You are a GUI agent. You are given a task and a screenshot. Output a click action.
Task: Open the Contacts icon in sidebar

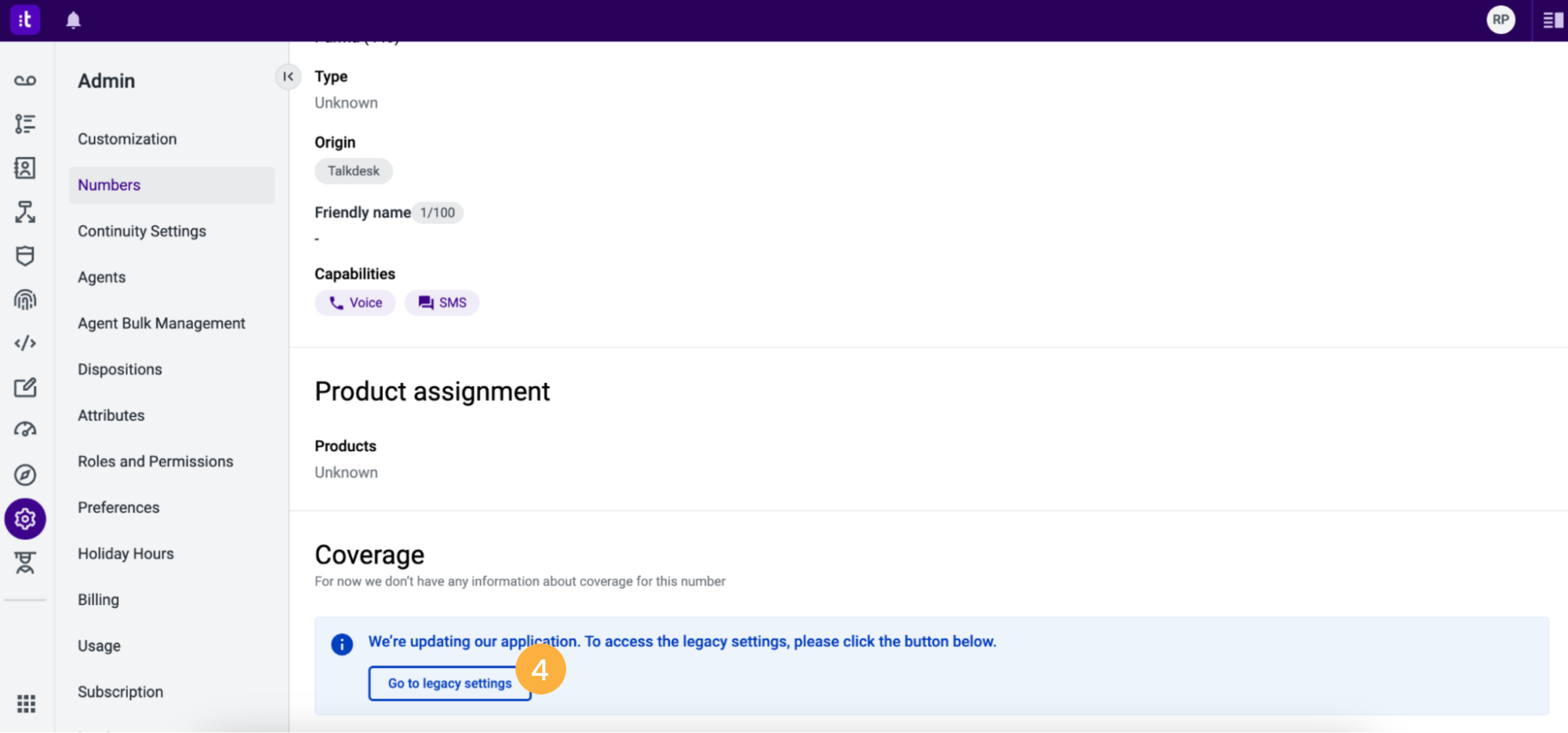click(x=25, y=168)
